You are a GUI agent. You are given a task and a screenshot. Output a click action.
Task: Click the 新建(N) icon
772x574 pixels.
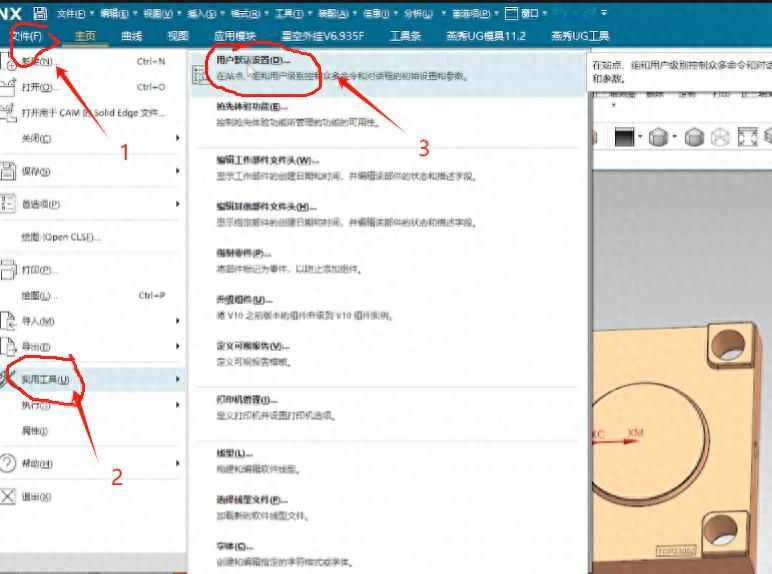pyautogui.click(x=8, y=62)
